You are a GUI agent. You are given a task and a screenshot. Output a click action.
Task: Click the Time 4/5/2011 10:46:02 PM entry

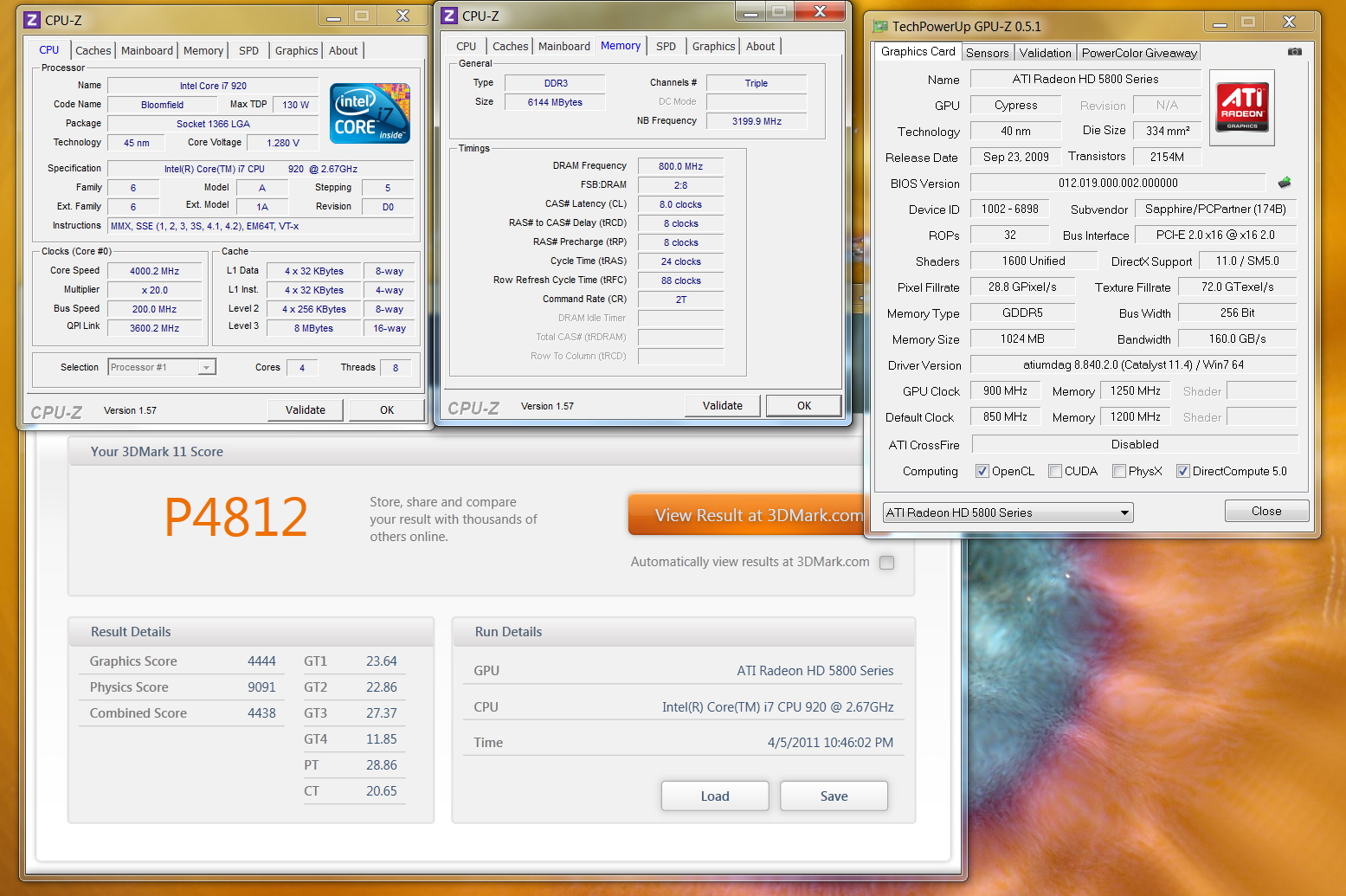point(684,743)
